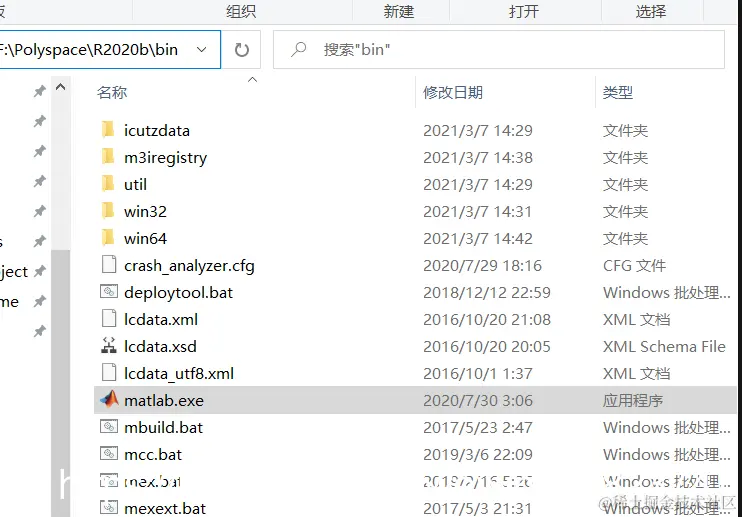Click the 组织 ribbon group label
742x517 pixels.
(241, 11)
